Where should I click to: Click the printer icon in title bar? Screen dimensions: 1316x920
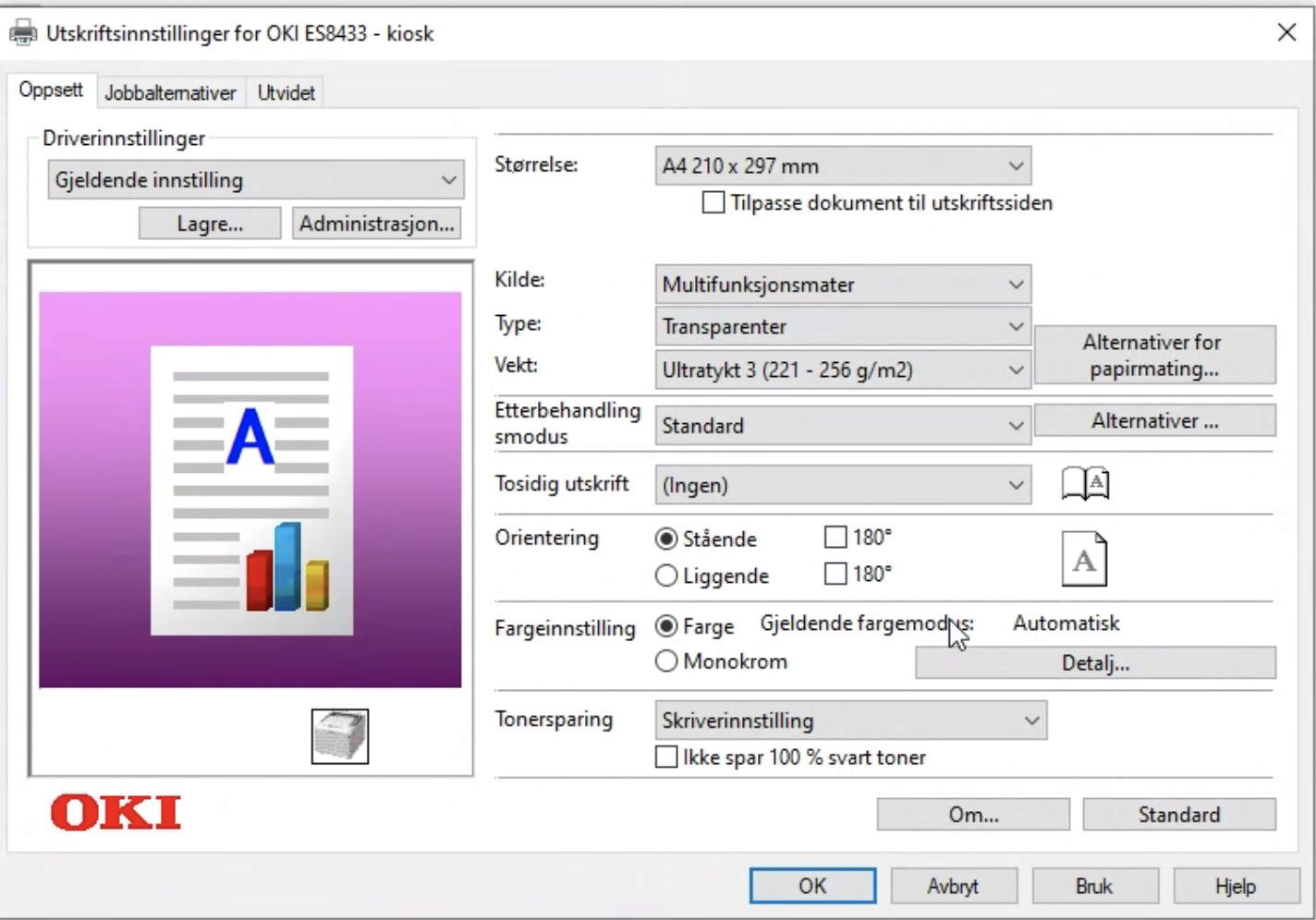[x=22, y=33]
